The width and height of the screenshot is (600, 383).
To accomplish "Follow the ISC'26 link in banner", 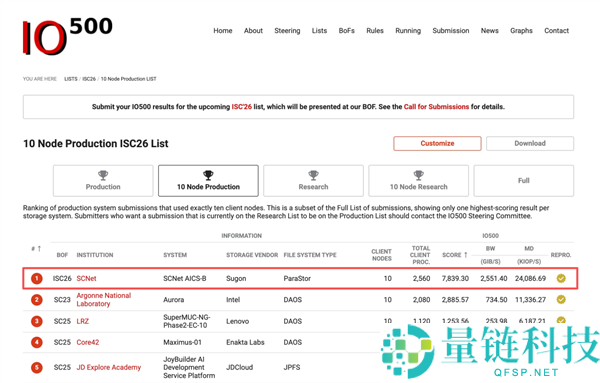I will click(241, 107).
